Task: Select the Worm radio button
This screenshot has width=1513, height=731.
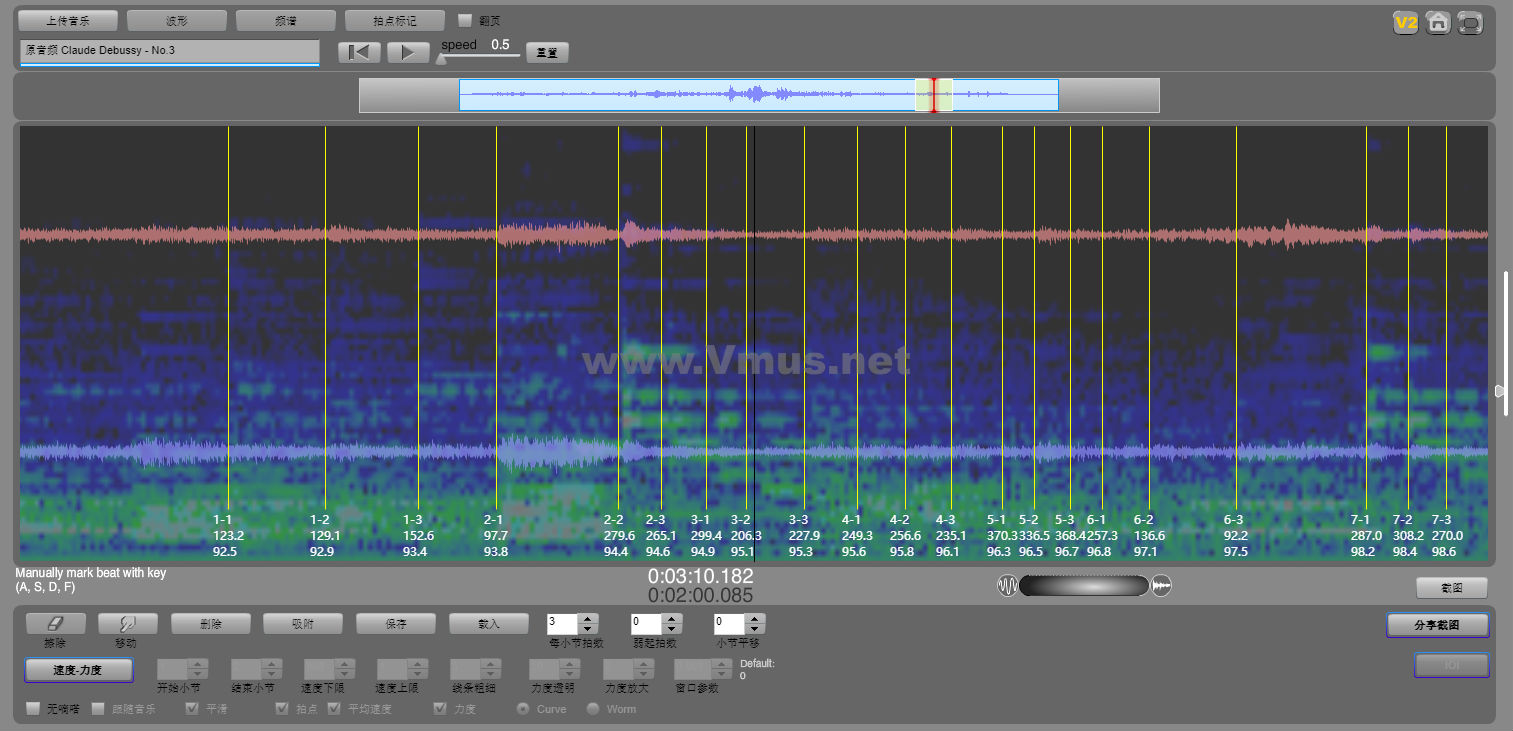Action: point(593,709)
